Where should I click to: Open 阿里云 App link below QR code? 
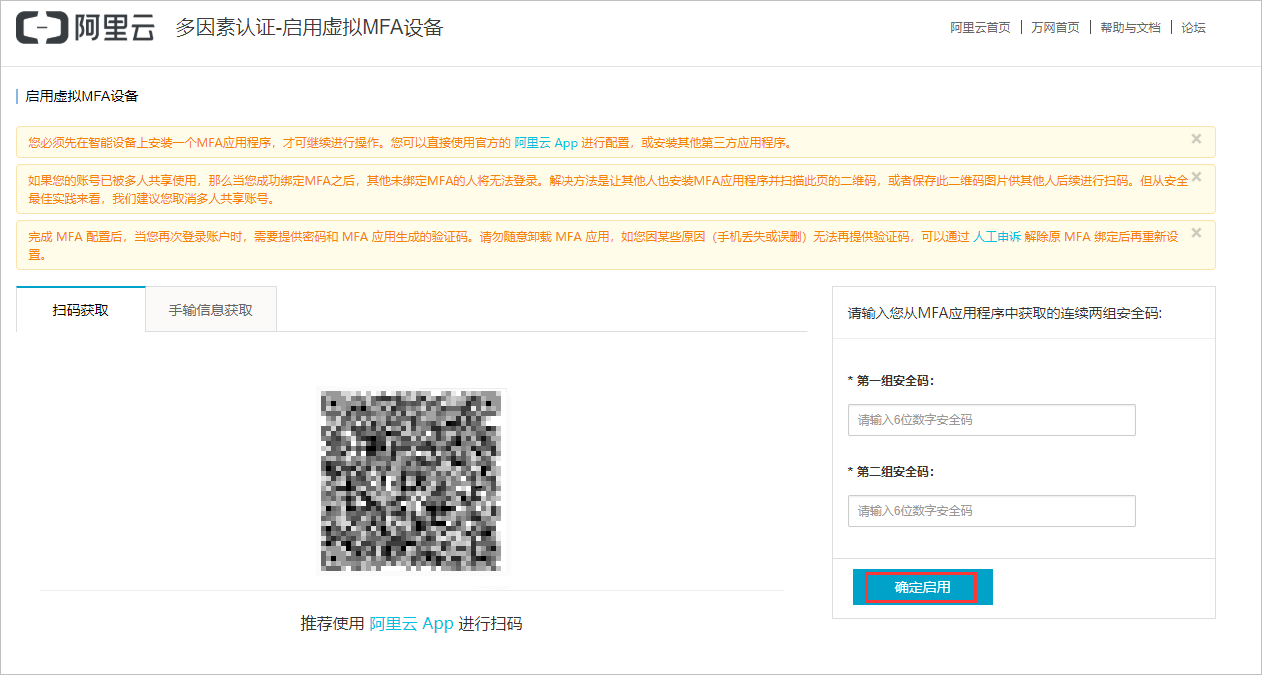coord(412,624)
